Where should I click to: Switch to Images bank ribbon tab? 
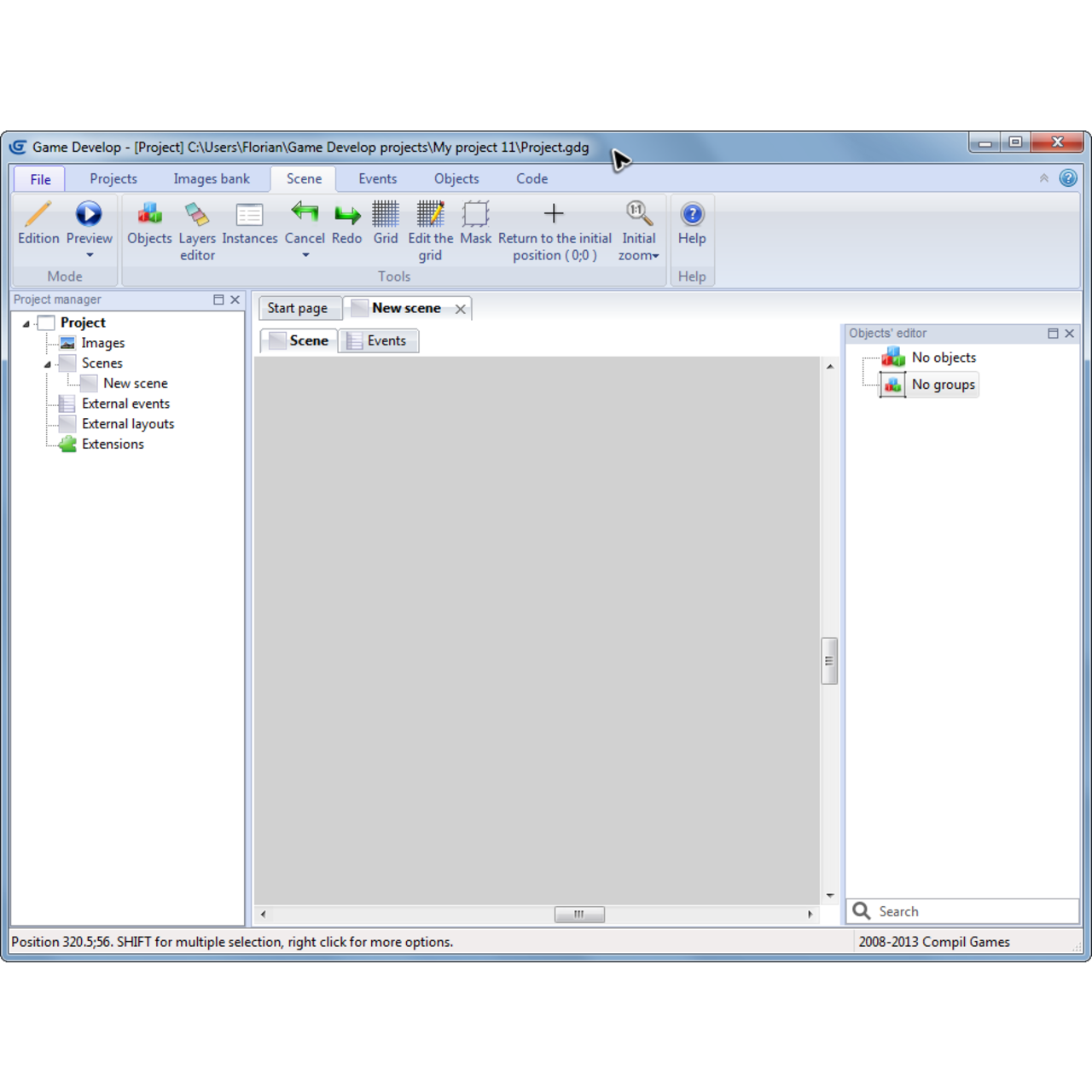point(212,178)
